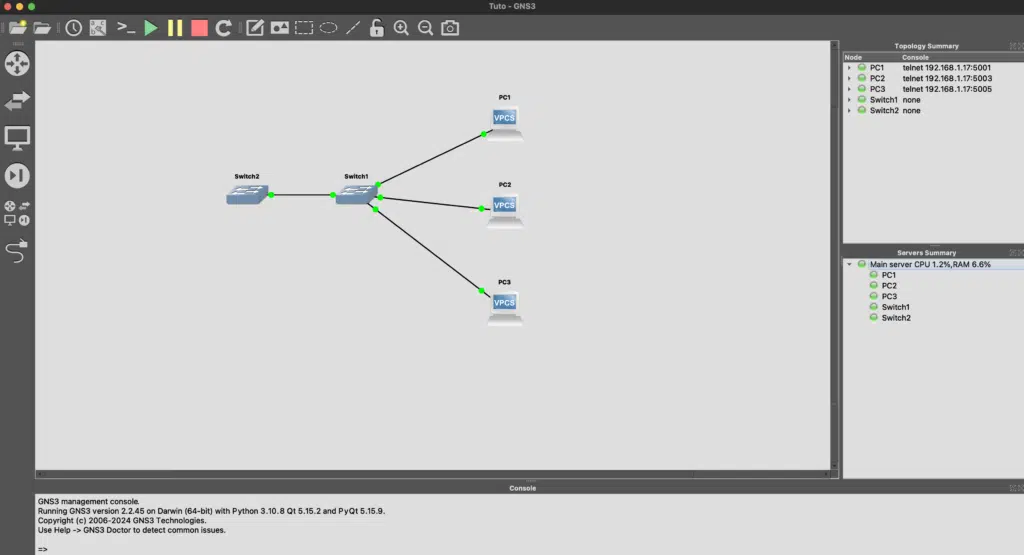The width and height of the screenshot is (1024, 555).
Task: Zoom out of the topology
Action: [425, 28]
